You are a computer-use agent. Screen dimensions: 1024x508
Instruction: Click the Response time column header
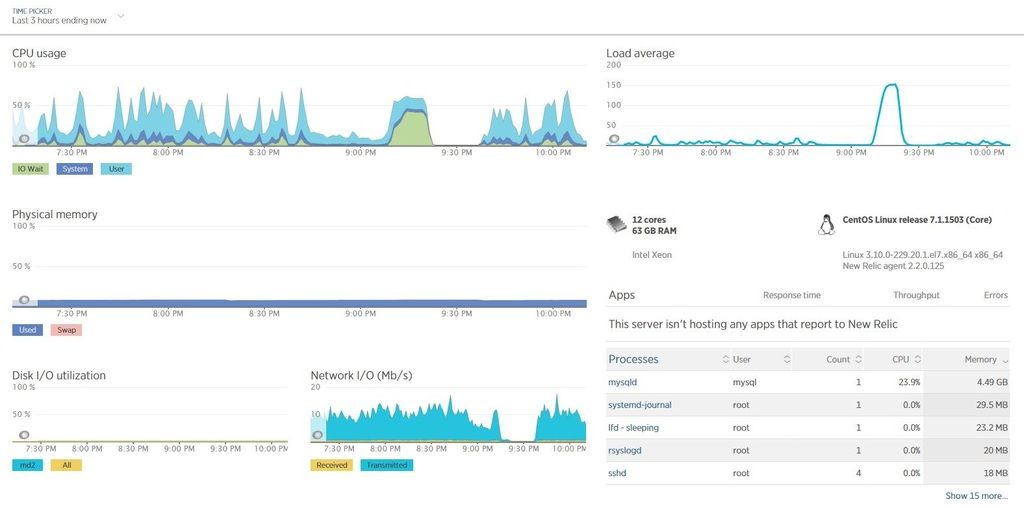coord(792,295)
